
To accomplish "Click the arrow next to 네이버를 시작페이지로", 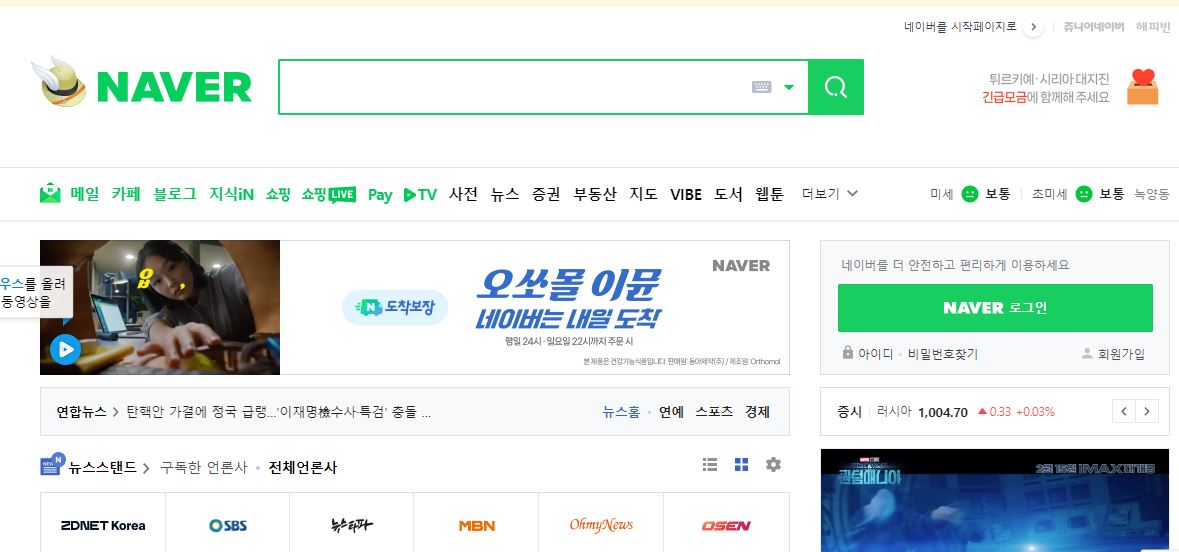I will click(x=1033, y=27).
